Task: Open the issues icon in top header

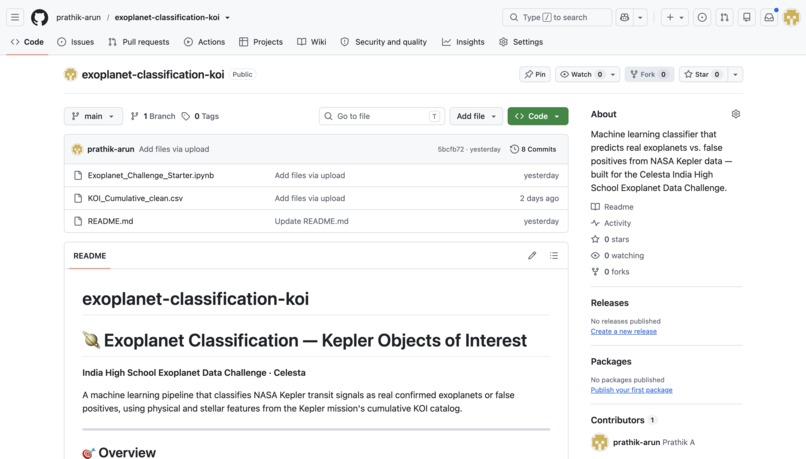Action: [x=702, y=17]
